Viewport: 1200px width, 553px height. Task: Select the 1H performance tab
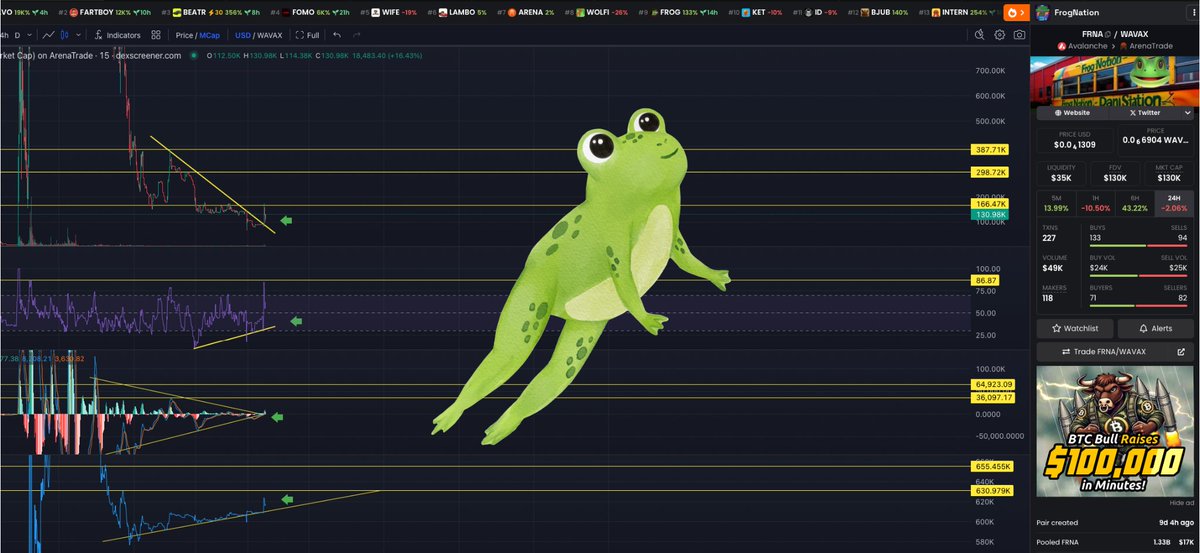tap(1096, 203)
